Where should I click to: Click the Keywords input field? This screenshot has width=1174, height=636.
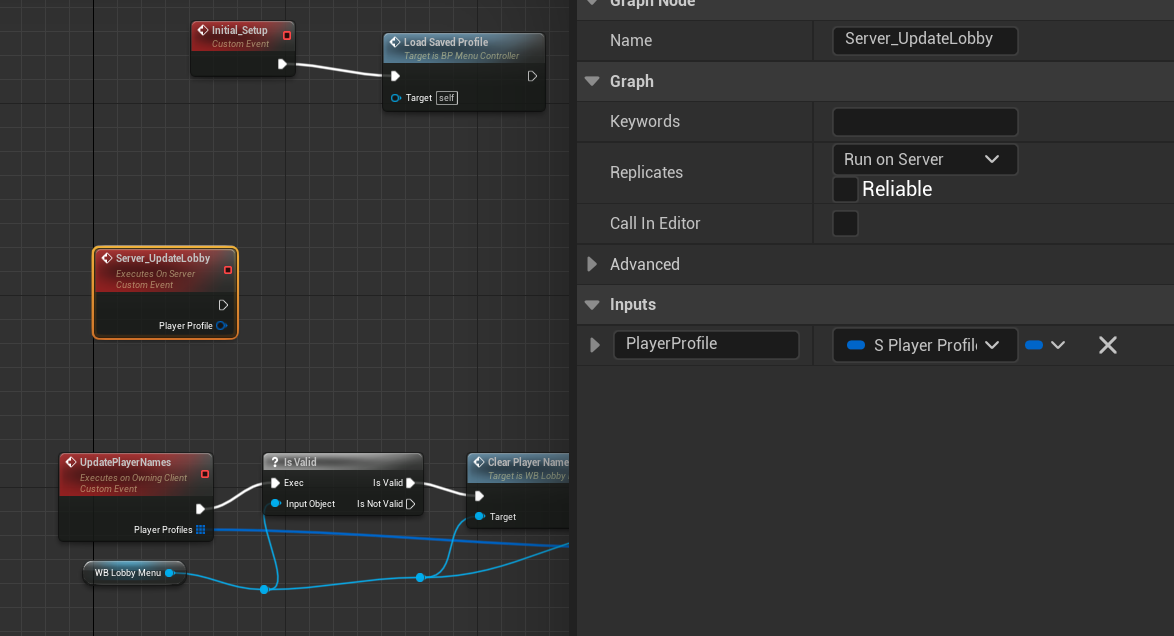(925, 122)
